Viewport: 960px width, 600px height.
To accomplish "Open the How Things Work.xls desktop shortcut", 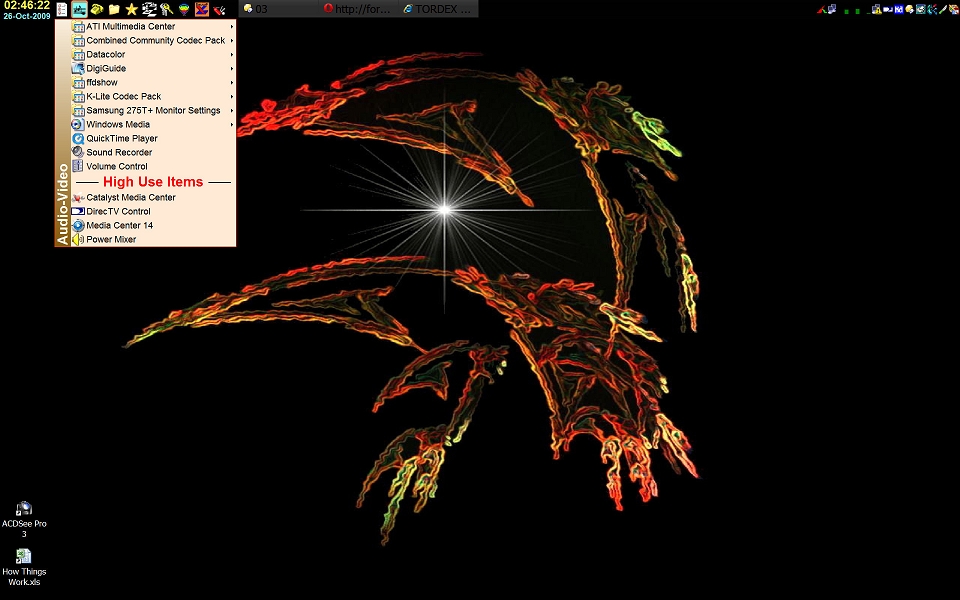I will [x=24, y=558].
